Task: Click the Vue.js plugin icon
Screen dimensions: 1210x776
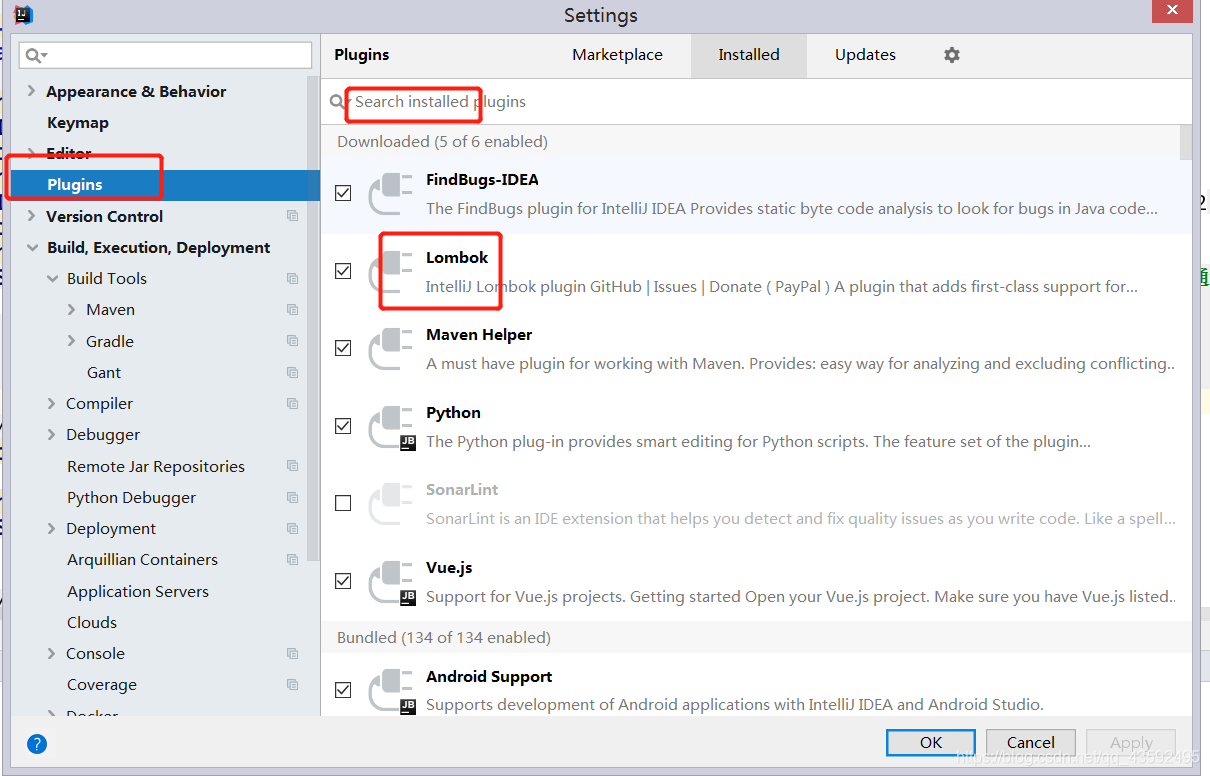Action: tap(391, 581)
